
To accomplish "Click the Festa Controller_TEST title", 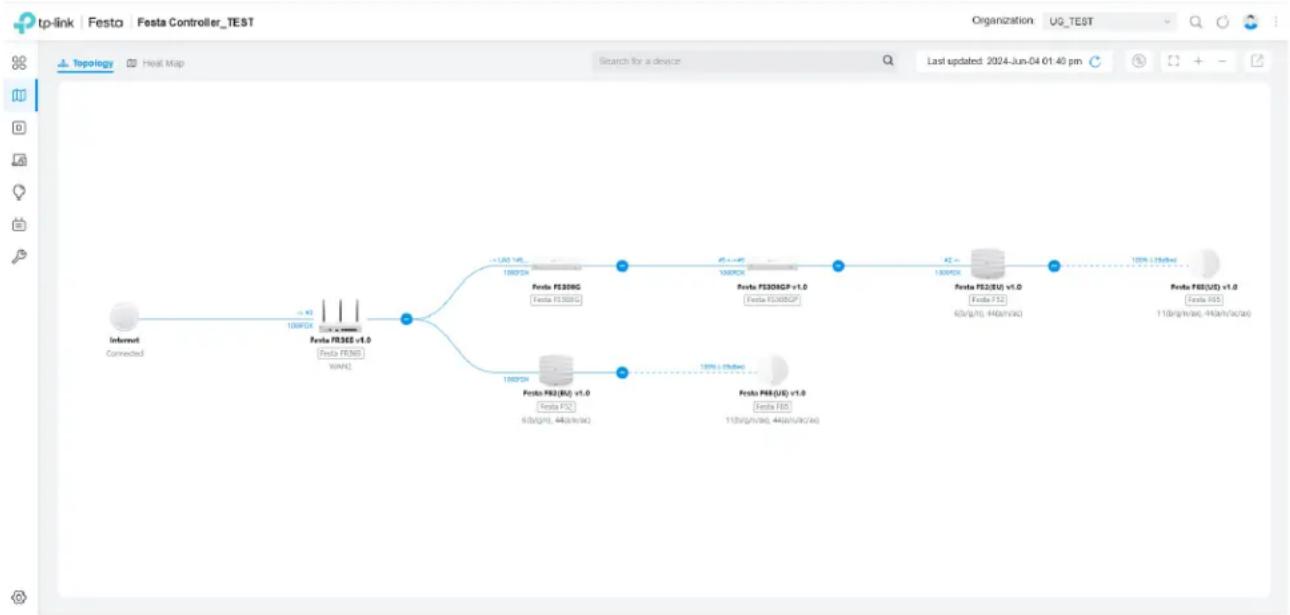I will click(x=194, y=23).
